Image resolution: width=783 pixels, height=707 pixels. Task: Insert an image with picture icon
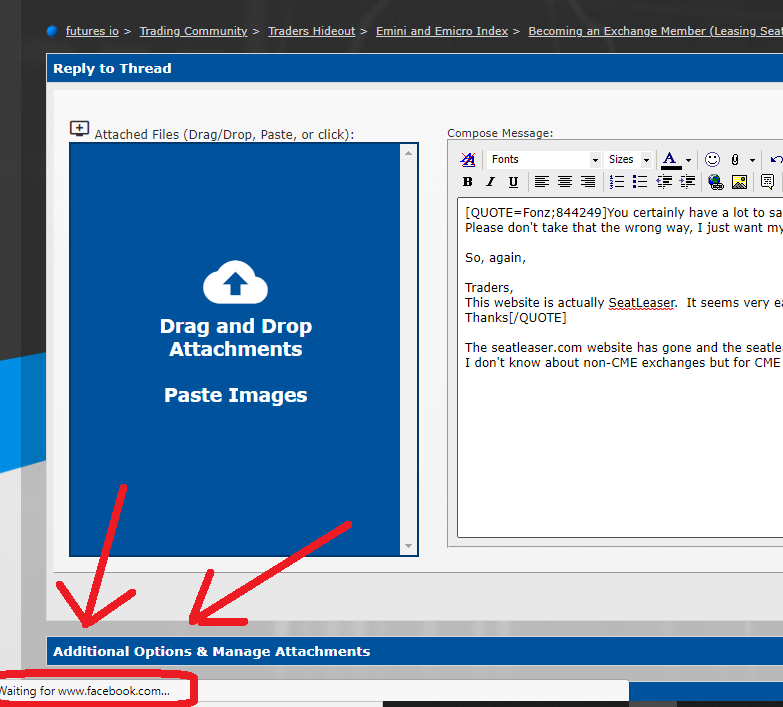click(739, 182)
